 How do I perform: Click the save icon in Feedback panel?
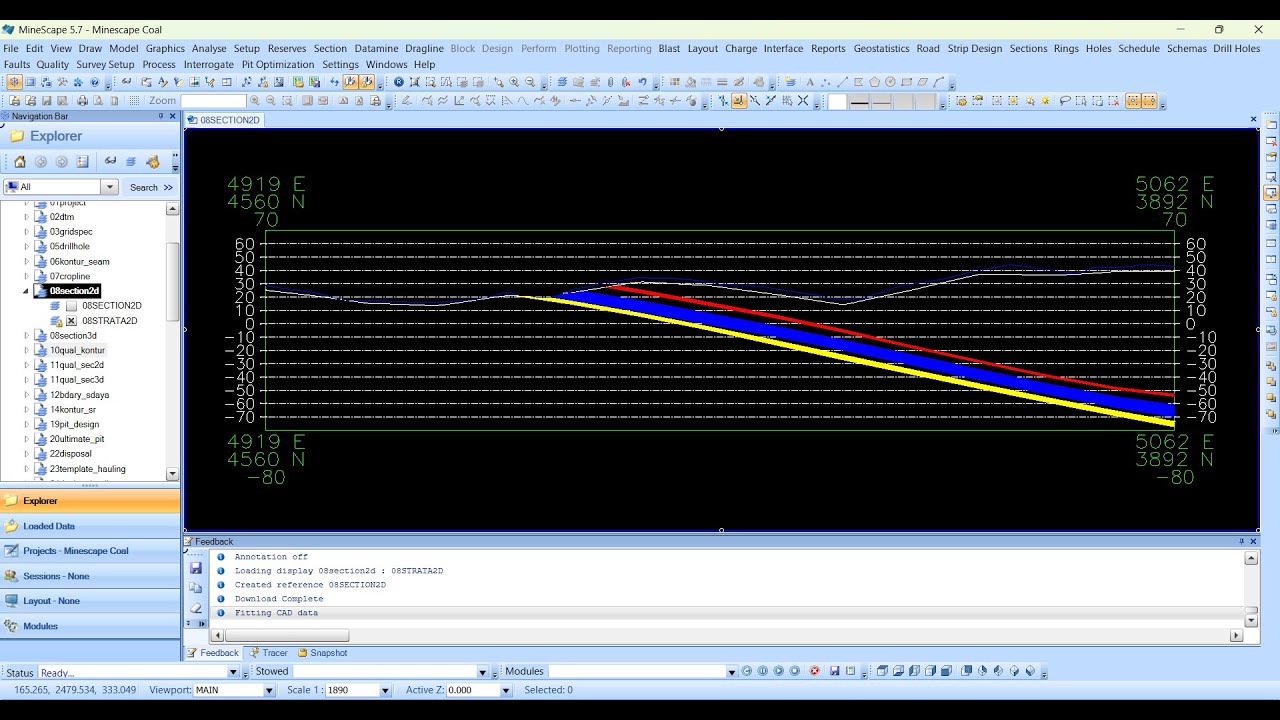(x=196, y=568)
